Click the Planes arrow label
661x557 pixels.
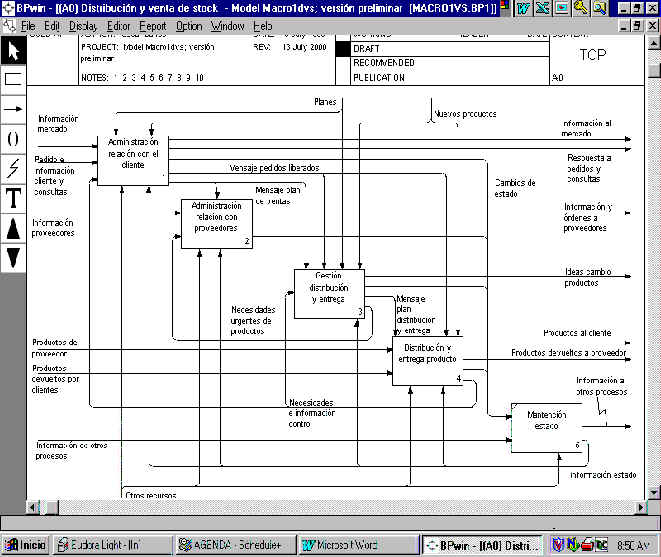(x=325, y=102)
